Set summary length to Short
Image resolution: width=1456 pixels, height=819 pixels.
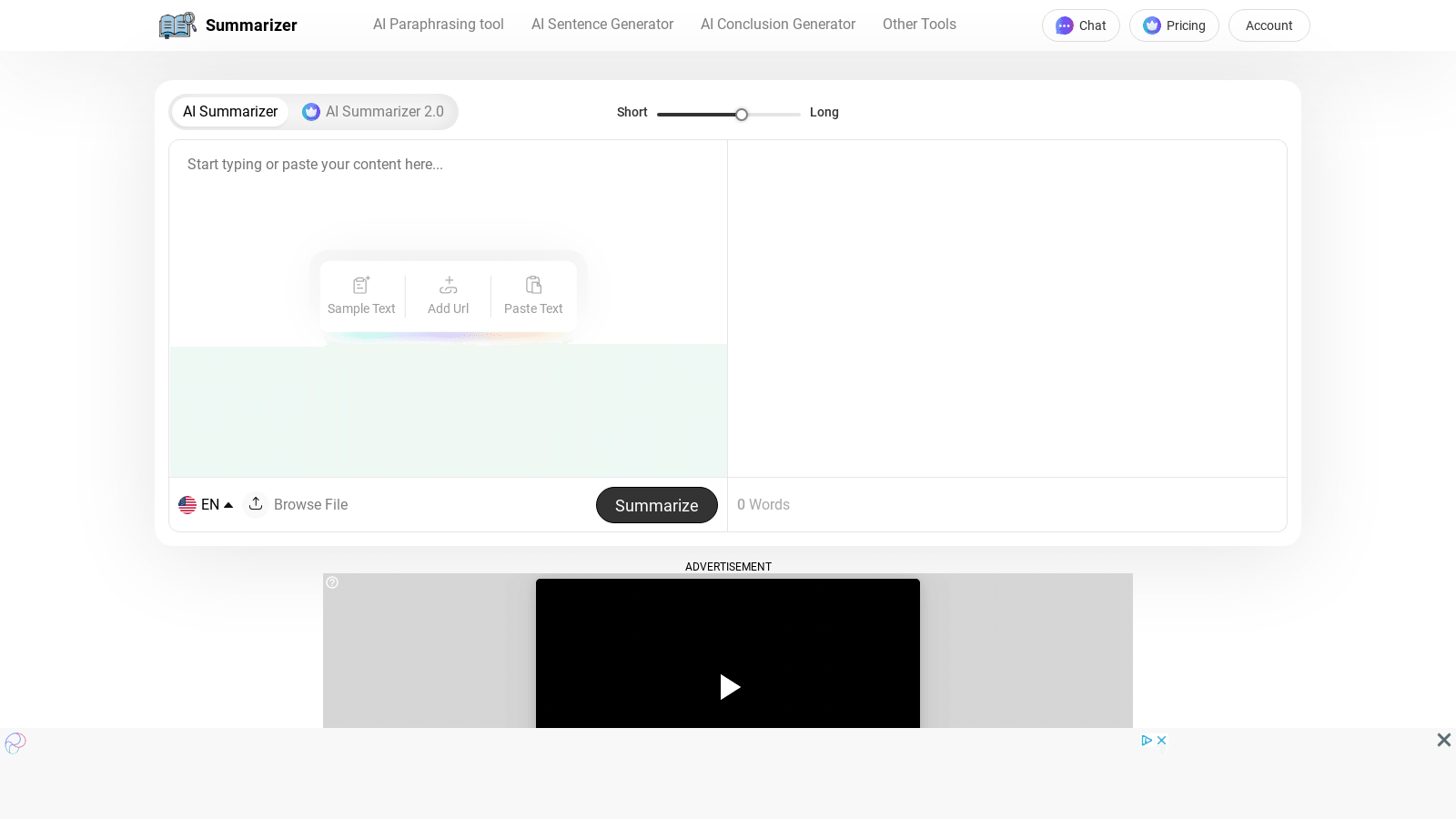click(632, 112)
